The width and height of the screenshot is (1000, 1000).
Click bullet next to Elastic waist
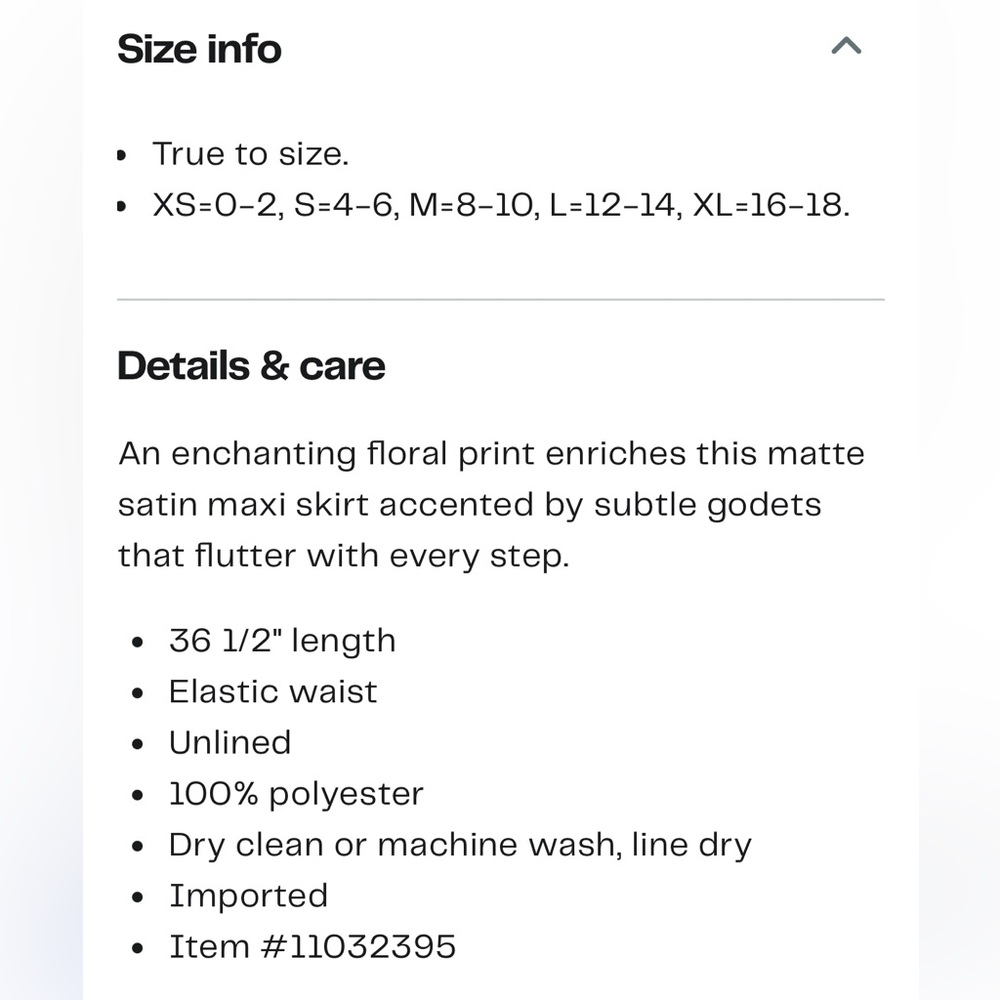[x=138, y=693]
